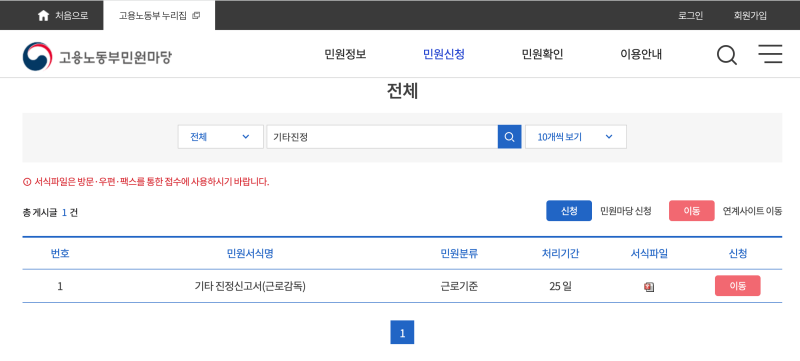Click the 민원마당 신청 legend label

point(626,211)
